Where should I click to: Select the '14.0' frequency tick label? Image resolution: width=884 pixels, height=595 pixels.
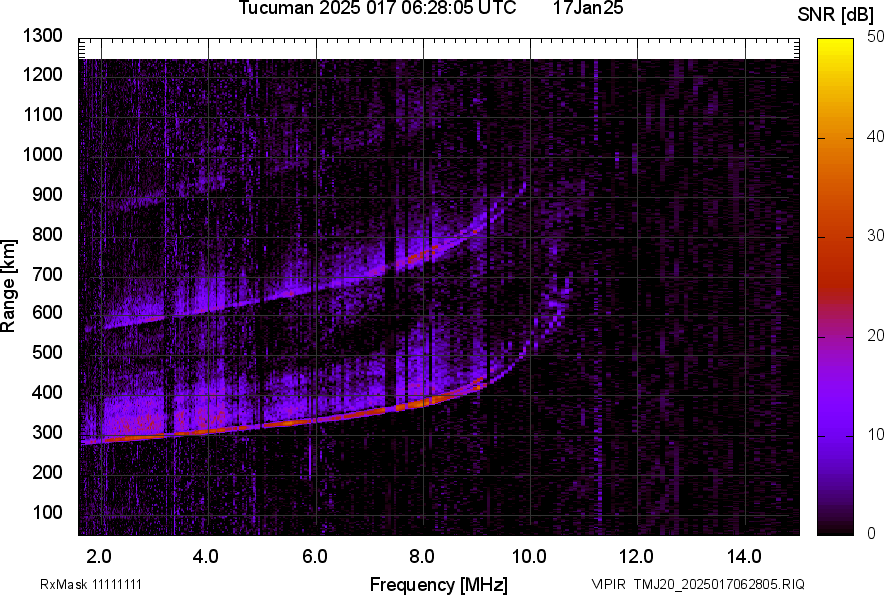point(744,556)
